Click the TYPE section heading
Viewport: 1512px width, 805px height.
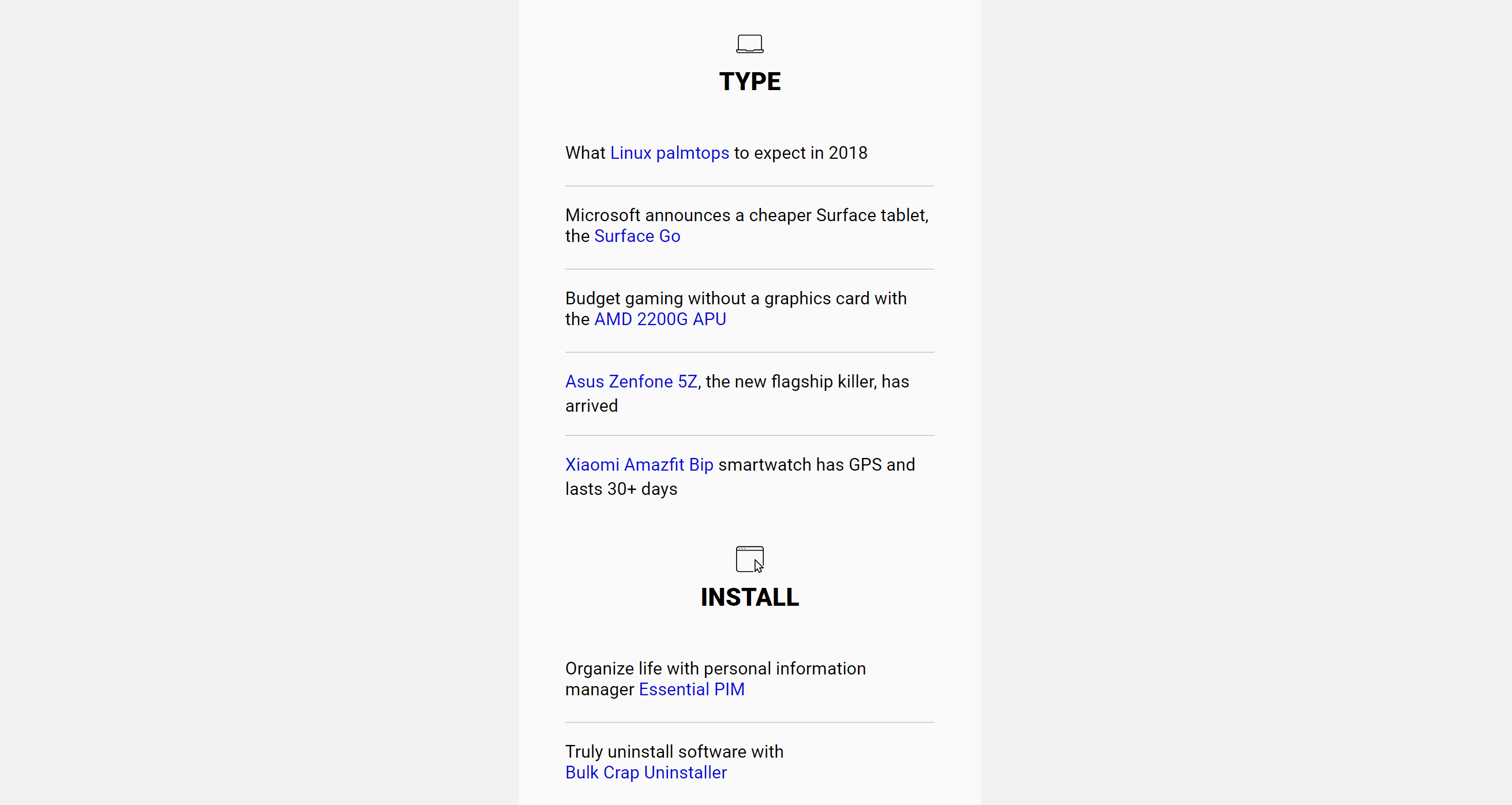[x=749, y=81]
